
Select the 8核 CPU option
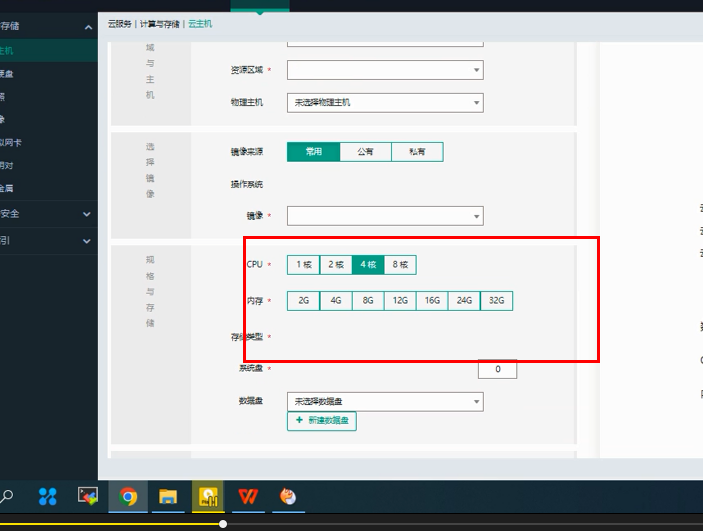(400, 265)
